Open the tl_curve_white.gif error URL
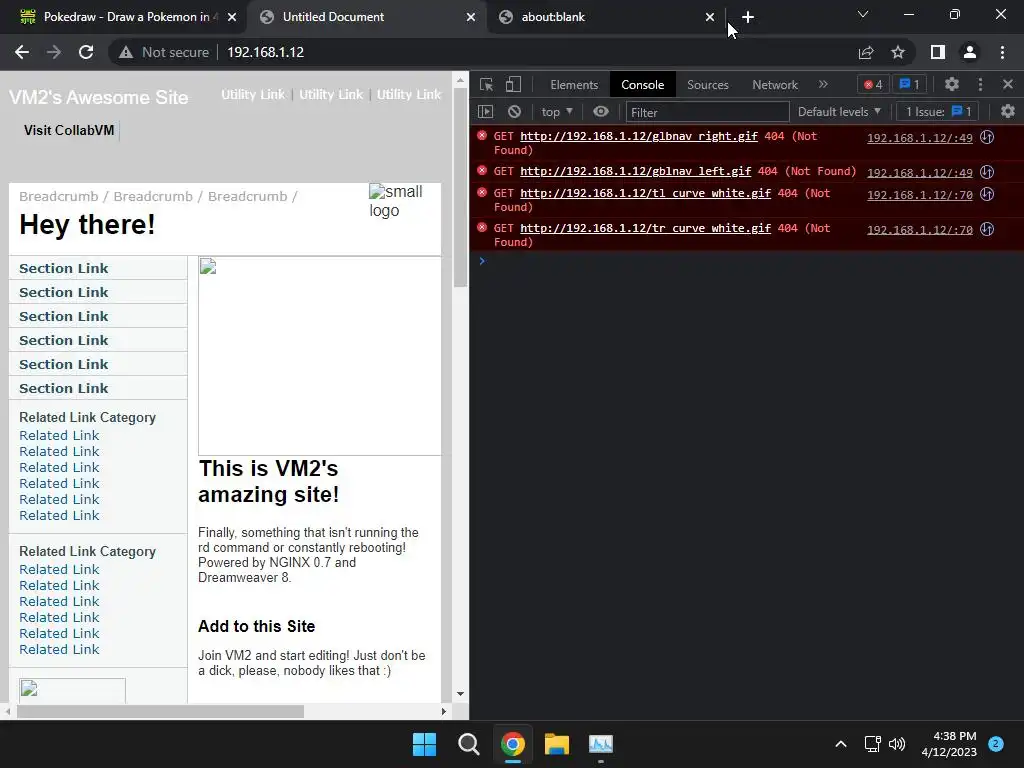This screenshot has height=768, width=1024. (645, 193)
